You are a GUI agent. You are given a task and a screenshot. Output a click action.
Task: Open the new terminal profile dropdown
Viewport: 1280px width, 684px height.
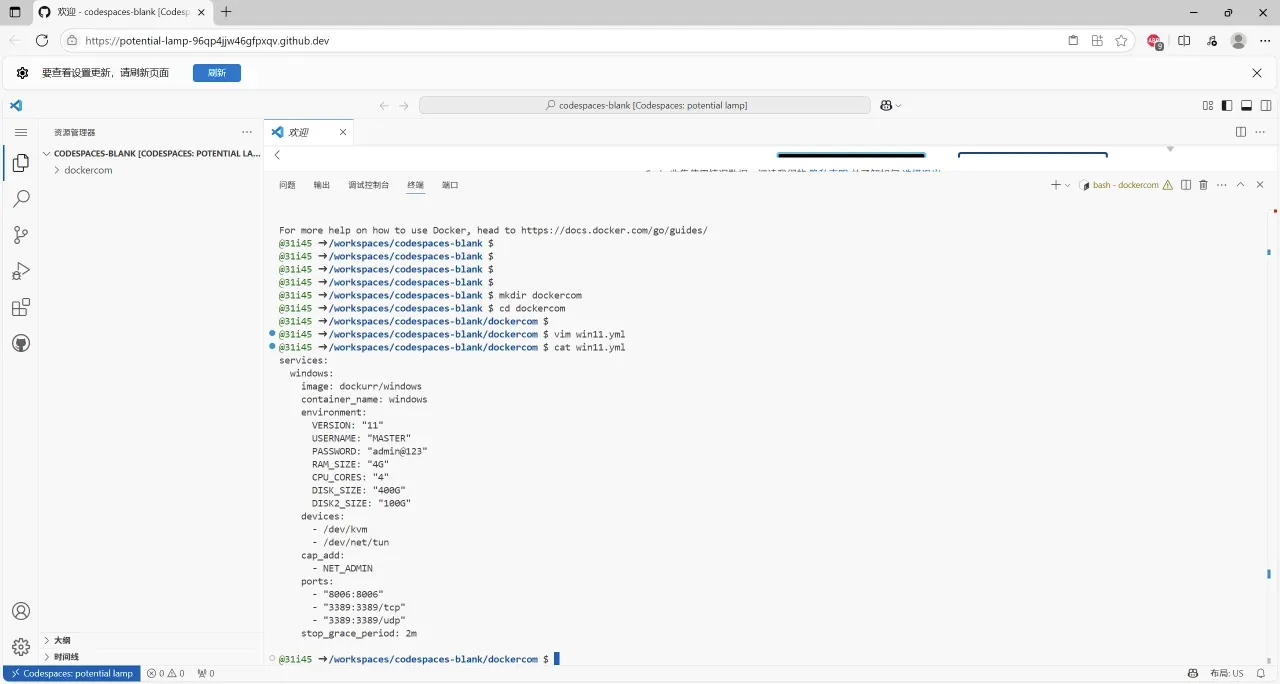pyautogui.click(x=1068, y=185)
